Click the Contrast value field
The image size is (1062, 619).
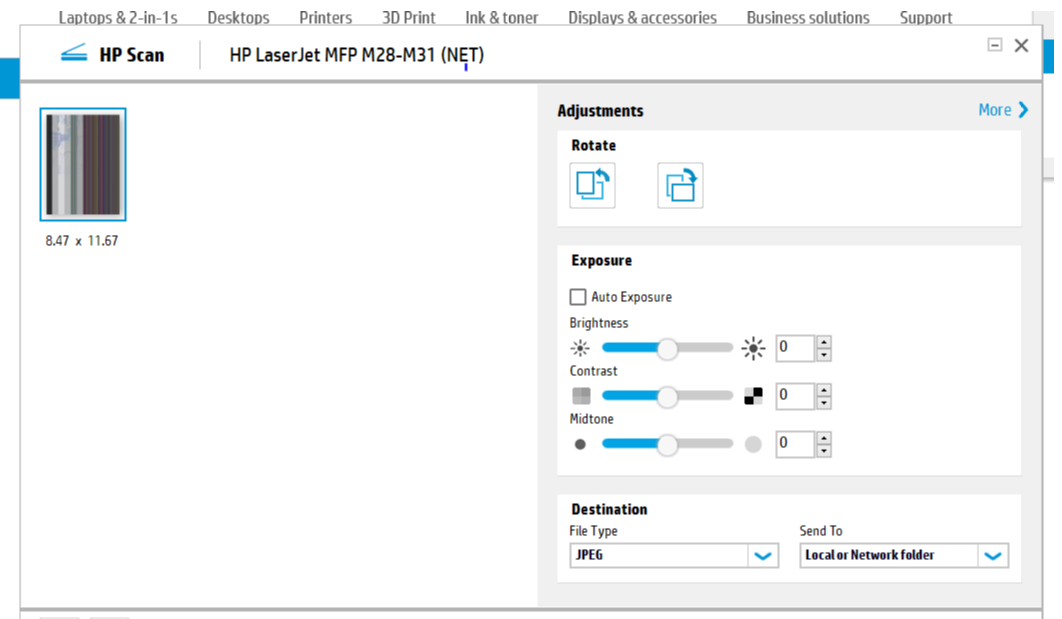coord(795,396)
